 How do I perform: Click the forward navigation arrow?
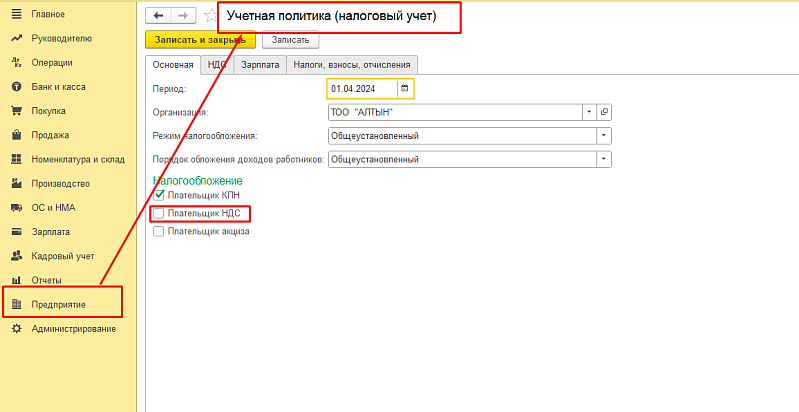tap(183, 16)
